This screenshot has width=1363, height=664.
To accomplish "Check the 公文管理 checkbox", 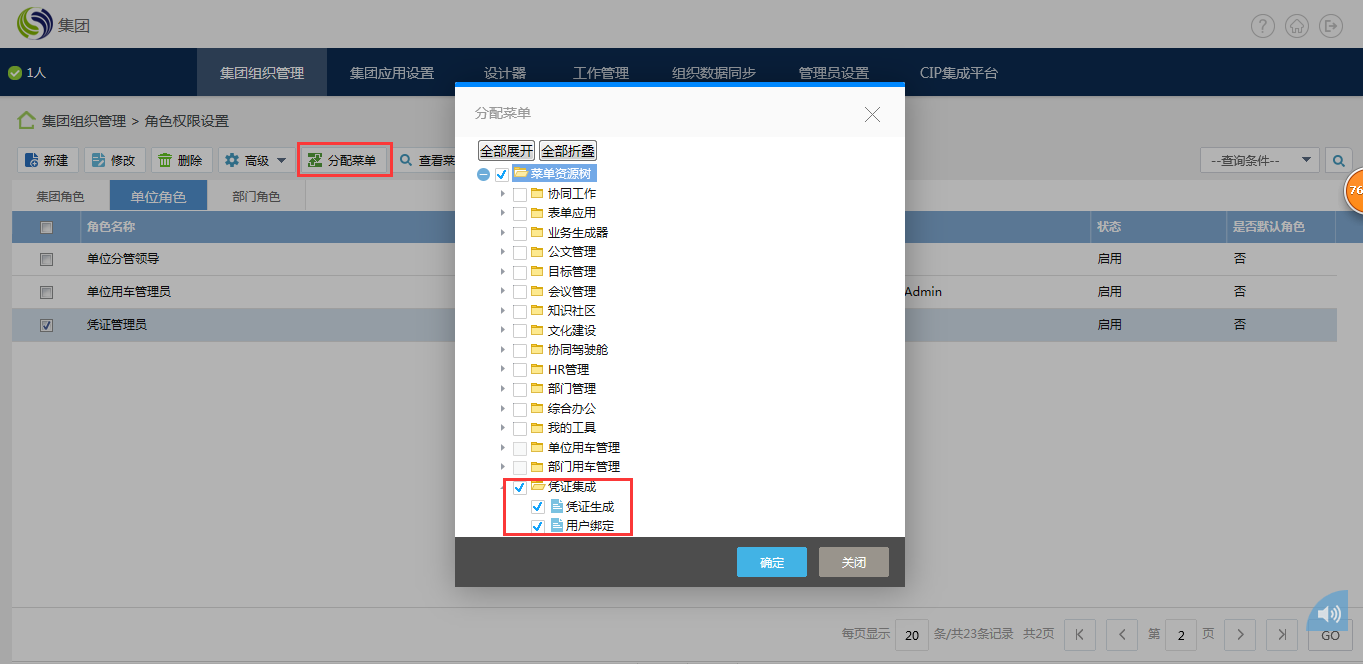I will click(x=520, y=252).
